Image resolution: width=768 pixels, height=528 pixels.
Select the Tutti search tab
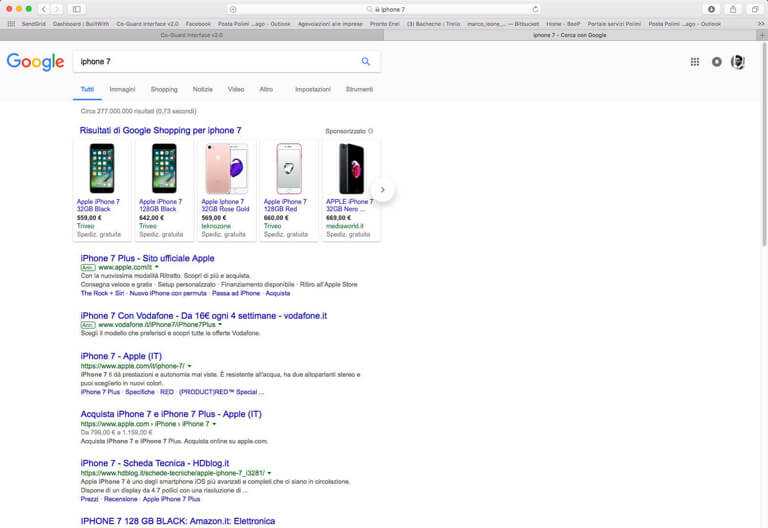(x=87, y=89)
